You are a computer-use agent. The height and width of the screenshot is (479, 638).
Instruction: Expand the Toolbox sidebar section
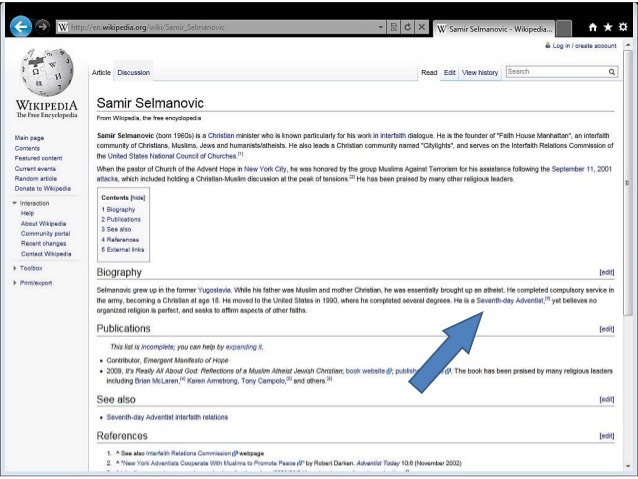point(28,268)
